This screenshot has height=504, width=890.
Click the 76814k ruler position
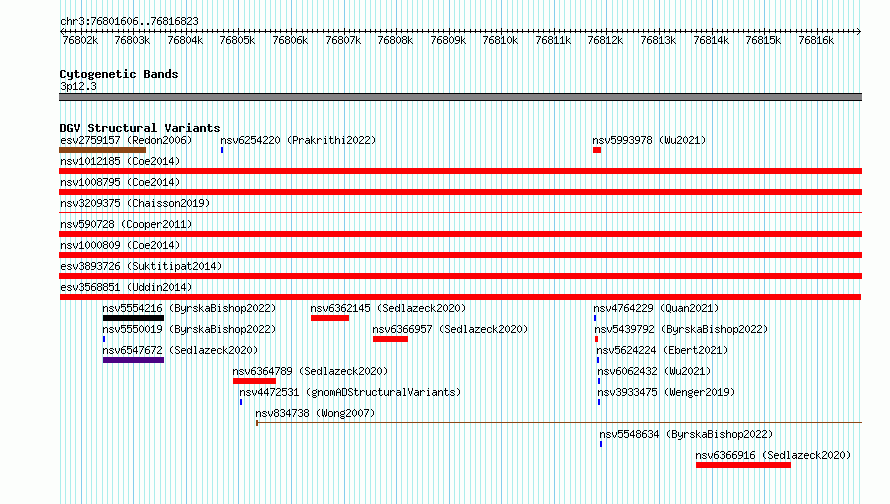[711, 40]
